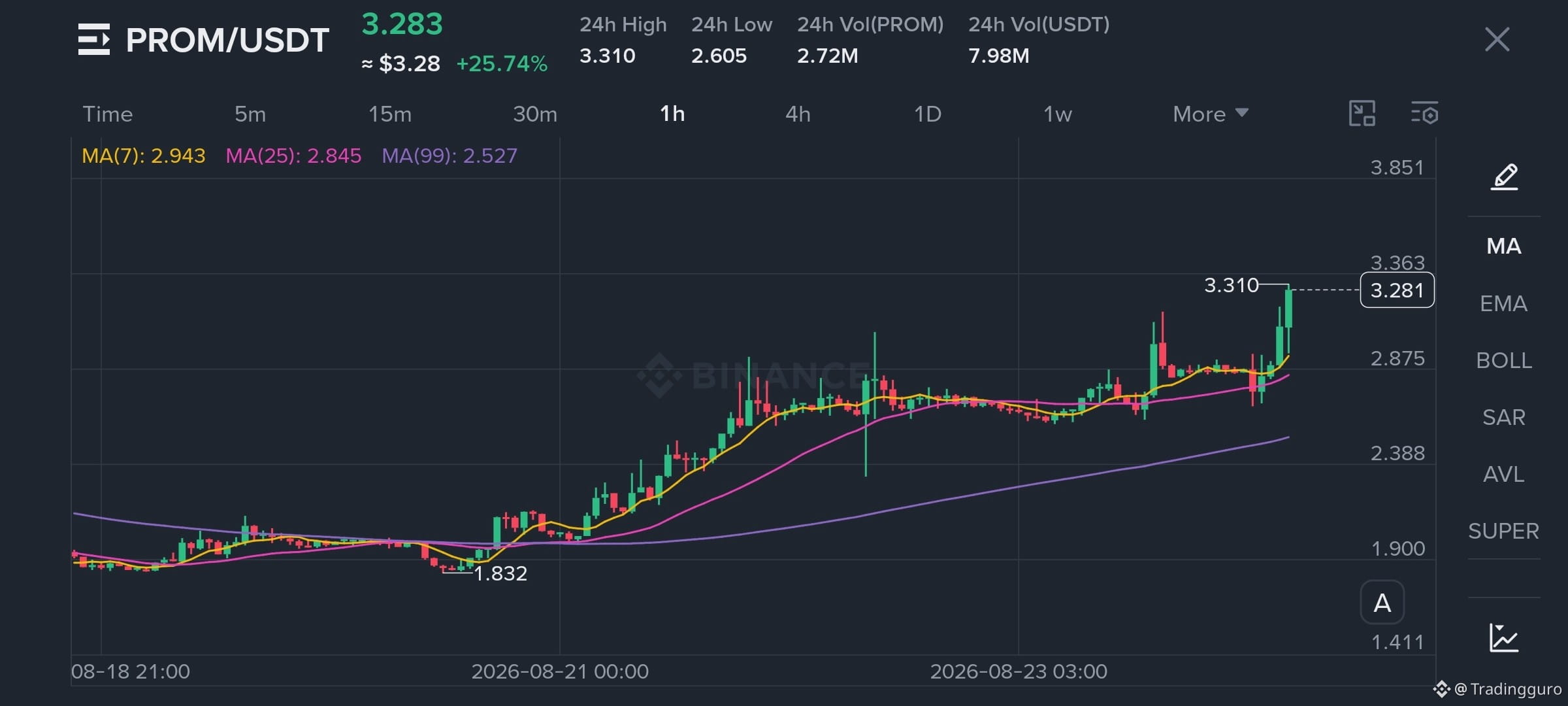Tap the 24h High value 3.310
This screenshot has height=706, width=1568.
point(608,56)
